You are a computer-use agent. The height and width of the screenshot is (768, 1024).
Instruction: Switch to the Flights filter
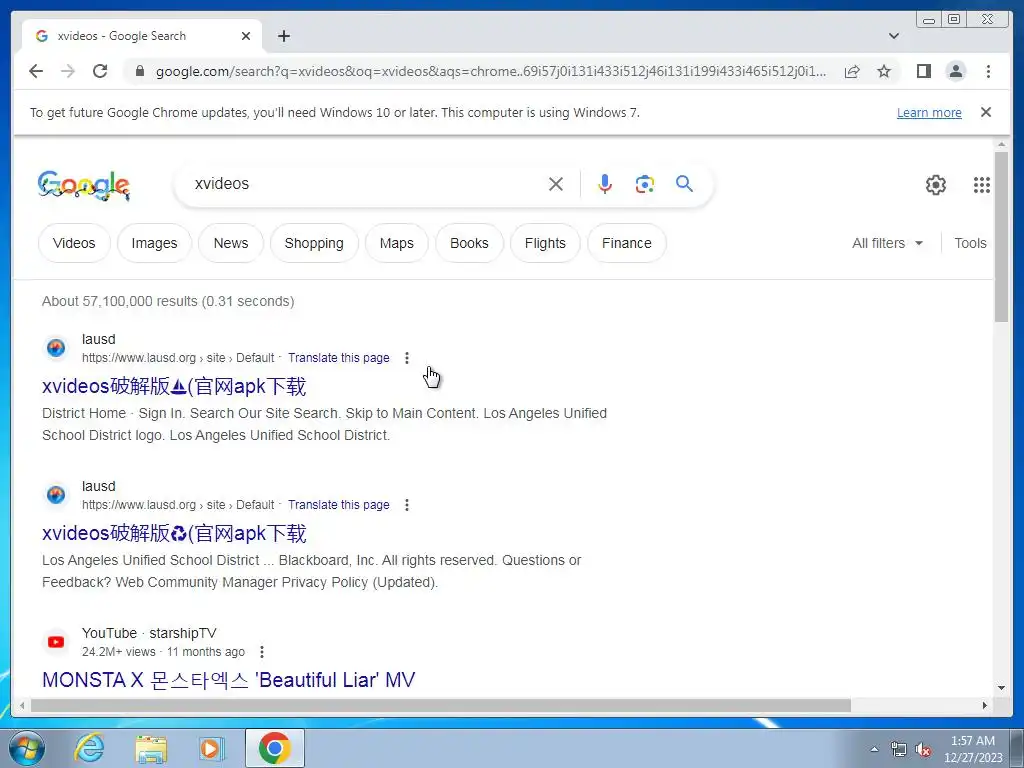tap(545, 243)
